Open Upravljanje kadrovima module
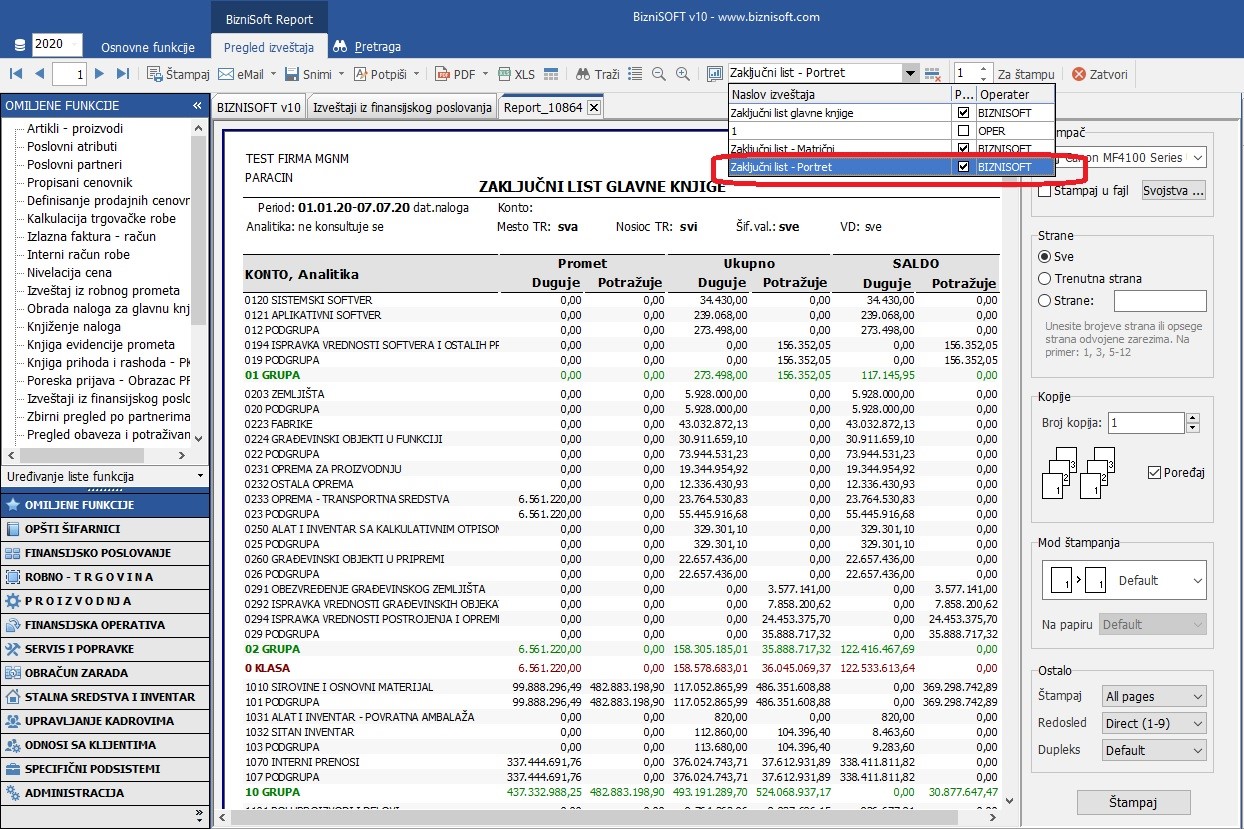 click(105, 721)
